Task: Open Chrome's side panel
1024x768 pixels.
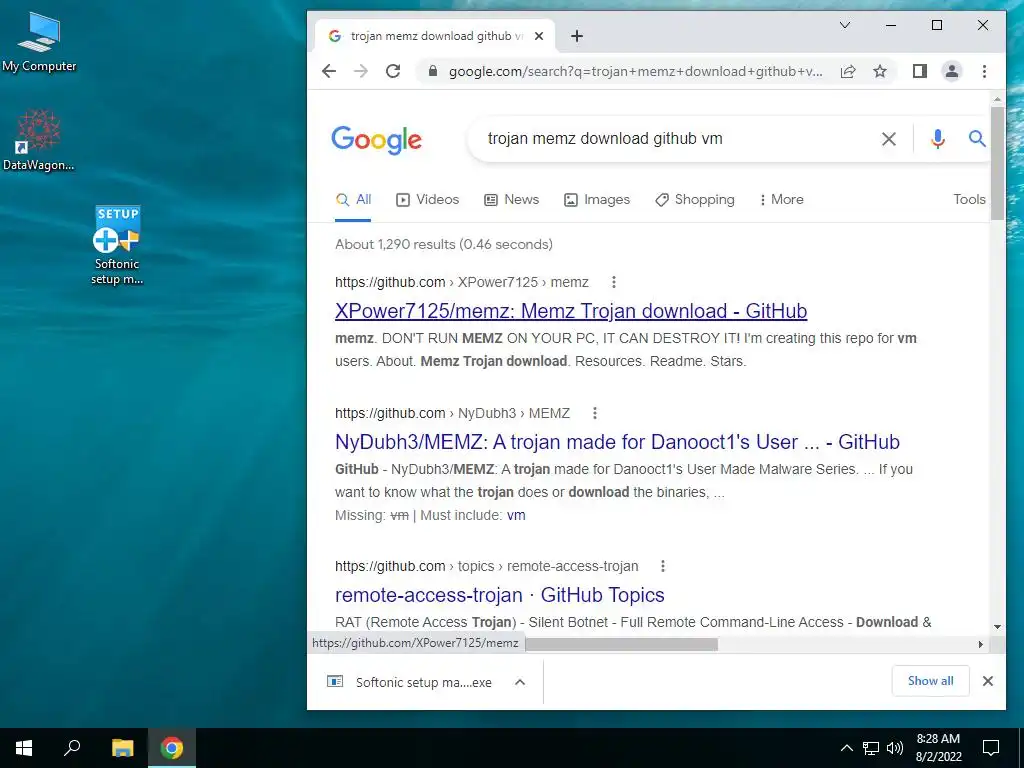Action: coord(920,71)
